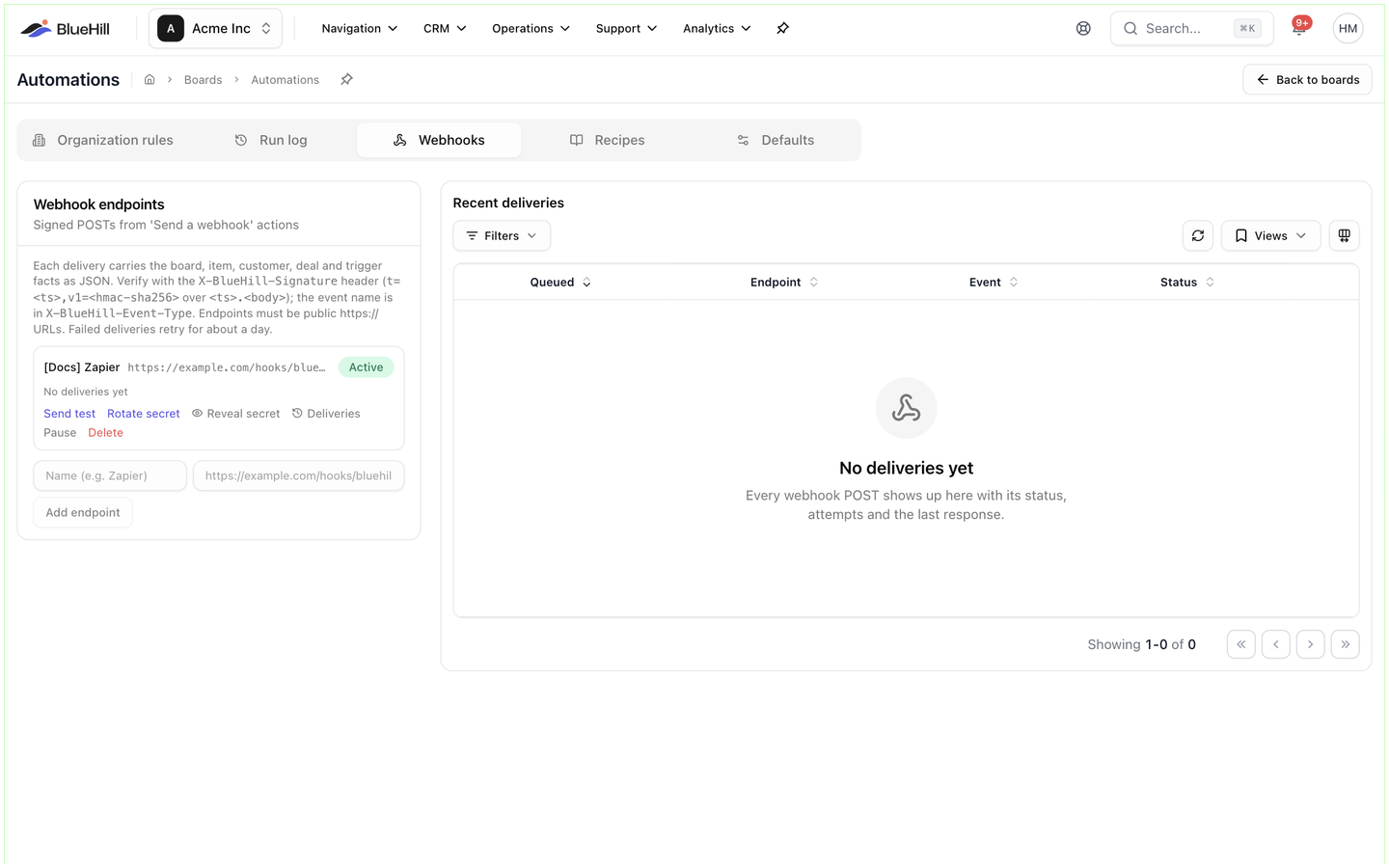Expand the Support menu
This screenshot has width=1389, height=868.
626,29
